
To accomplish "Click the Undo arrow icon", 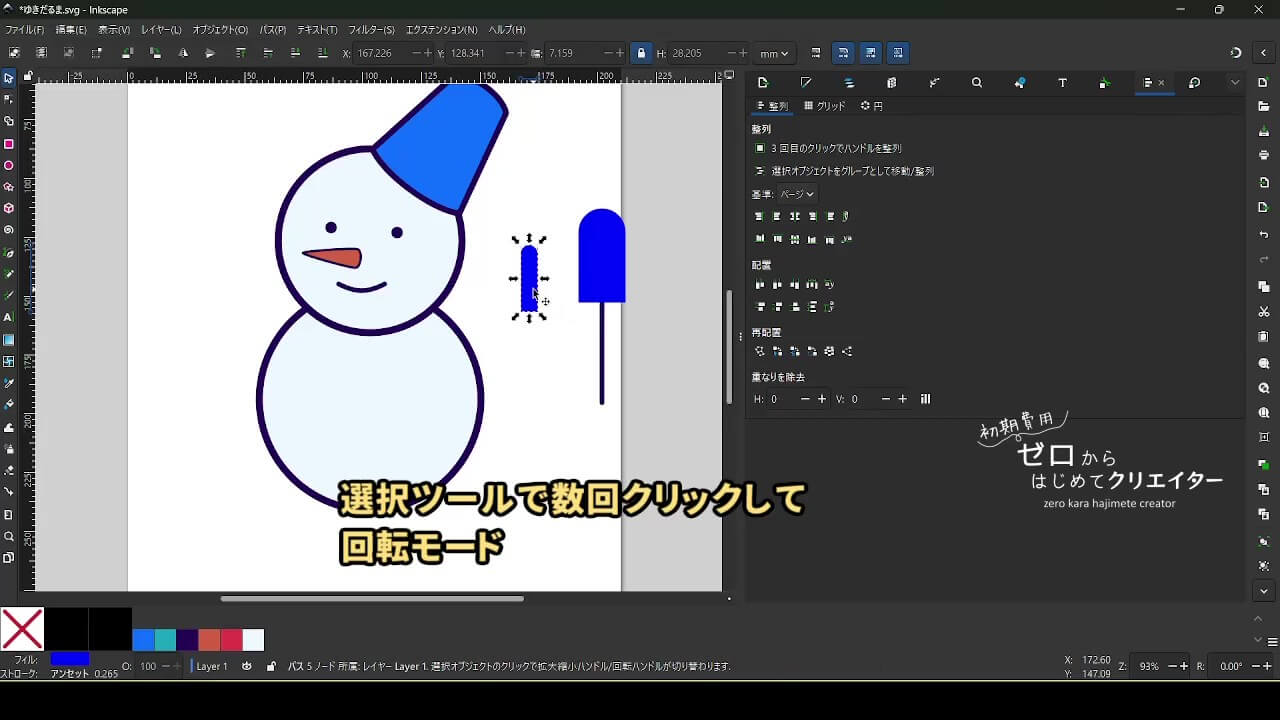I will coord(1264,235).
